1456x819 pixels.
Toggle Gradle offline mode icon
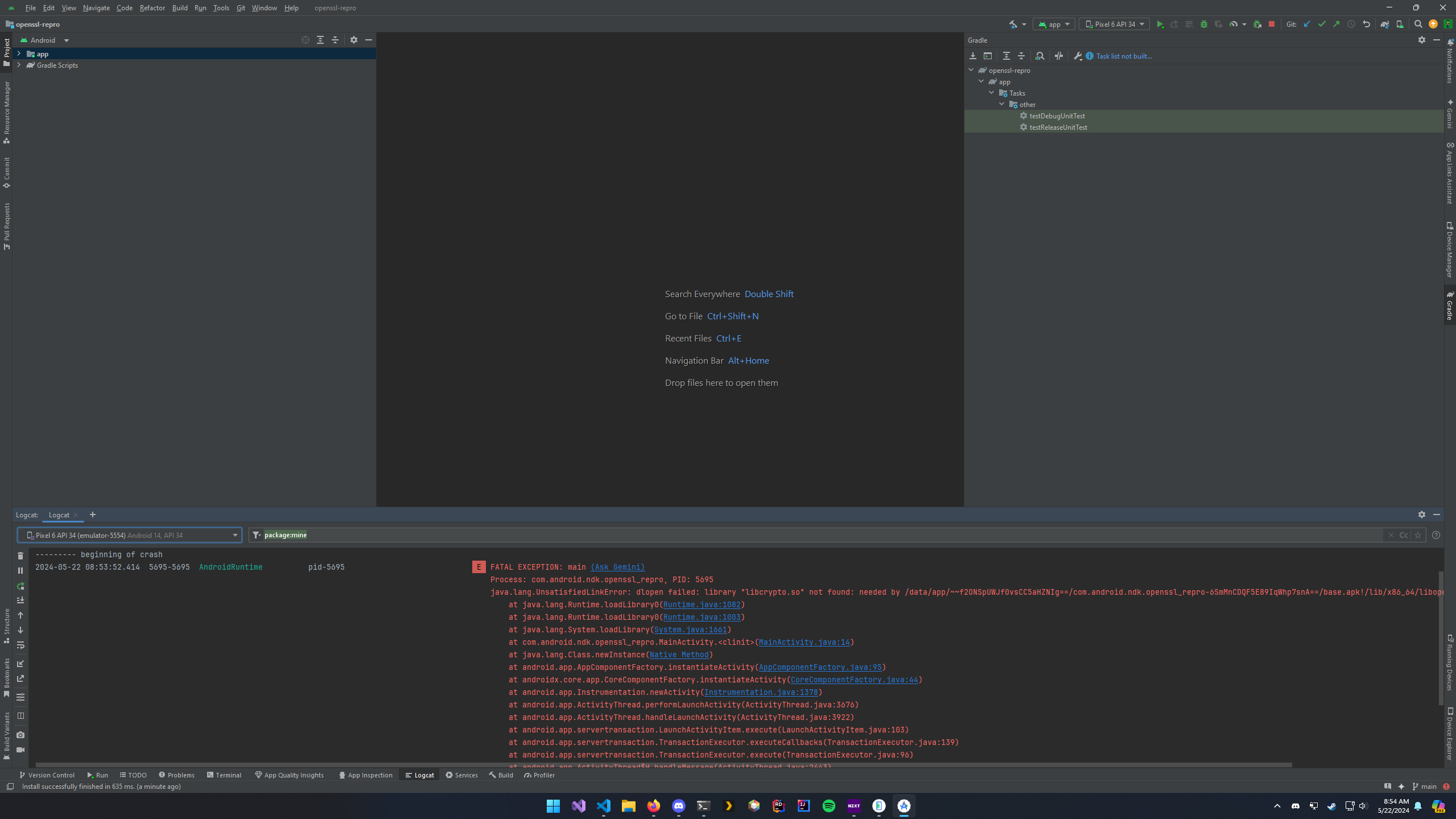pos(1058,56)
